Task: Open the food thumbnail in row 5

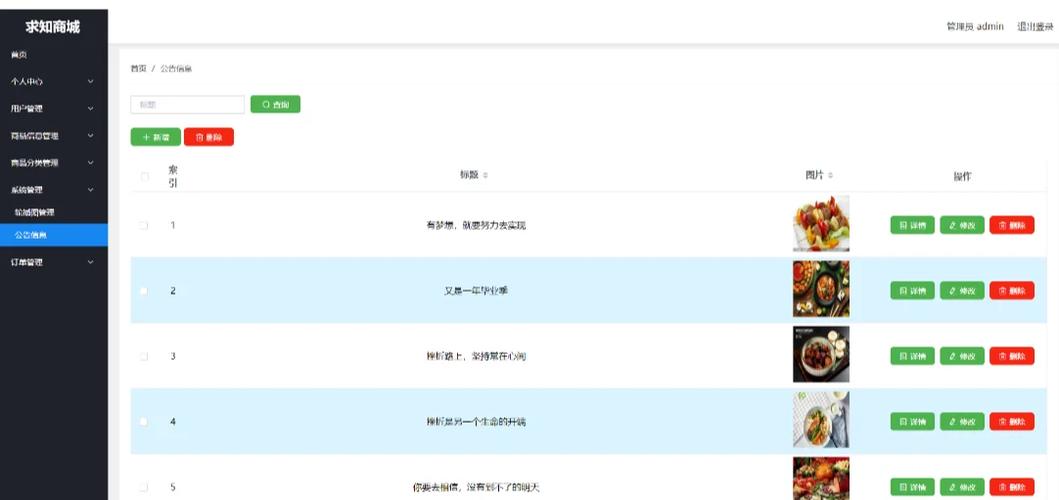Action: 821,479
